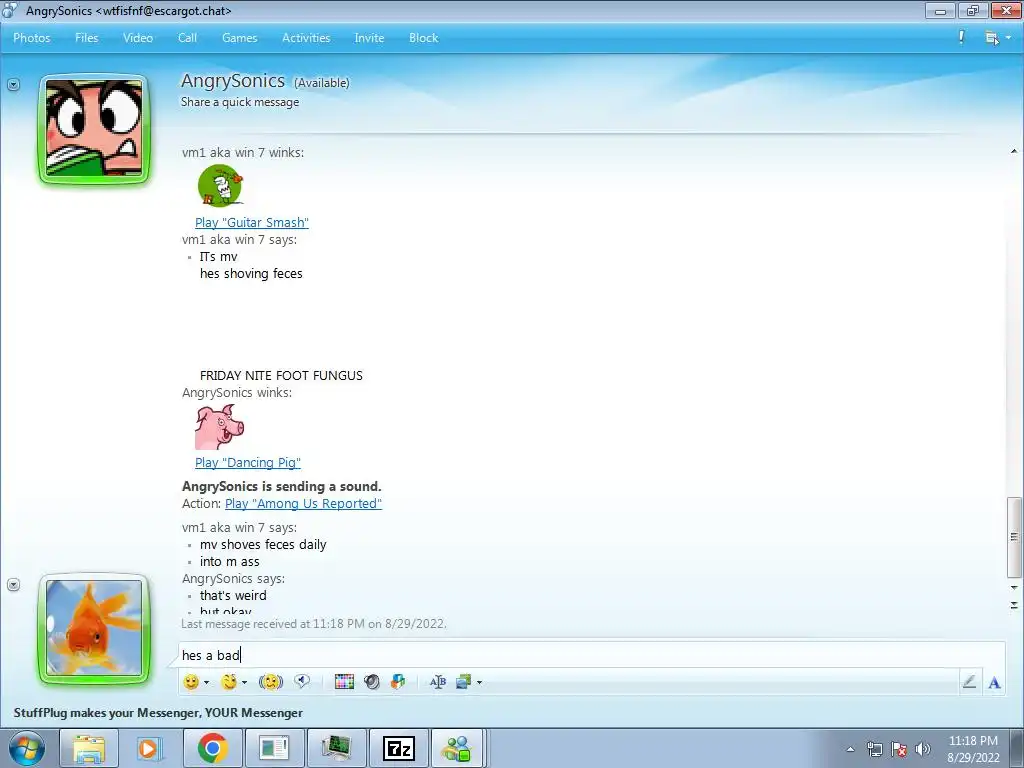
Task: Play the "Among Us Reported" sound link
Action: click(x=303, y=504)
